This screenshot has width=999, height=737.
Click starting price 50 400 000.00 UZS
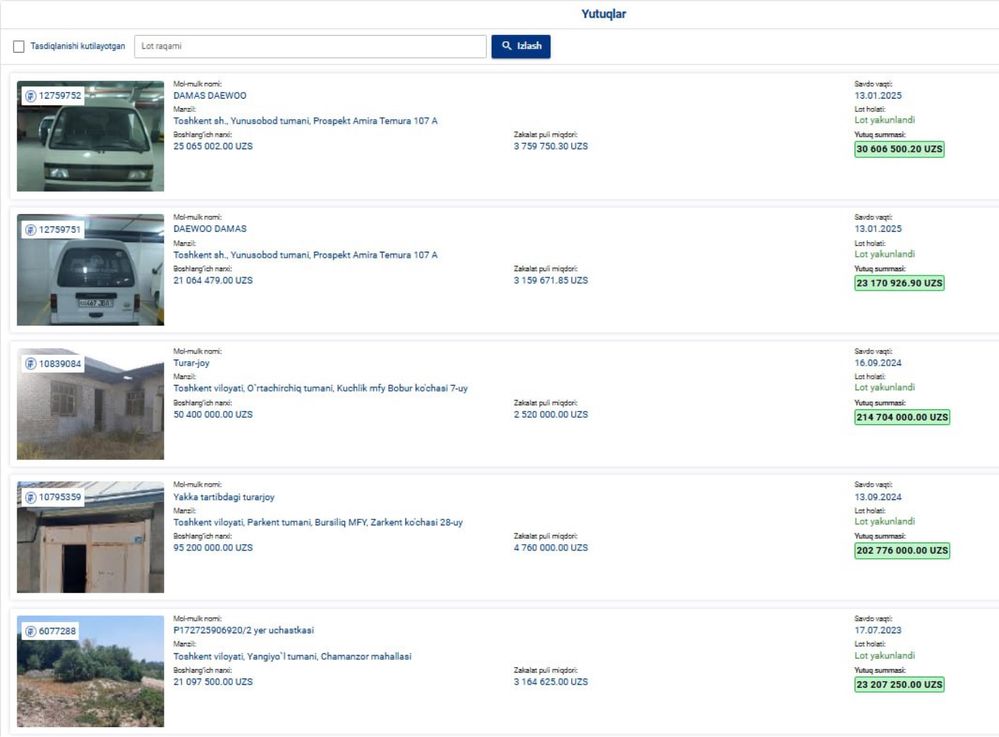pyautogui.click(x=213, y=414)
